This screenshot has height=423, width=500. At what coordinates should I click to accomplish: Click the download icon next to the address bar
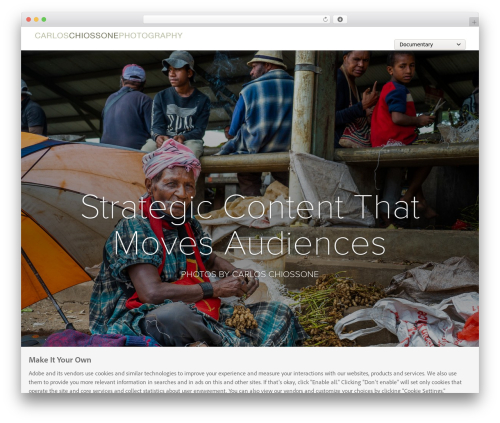(x=340, y=19)
